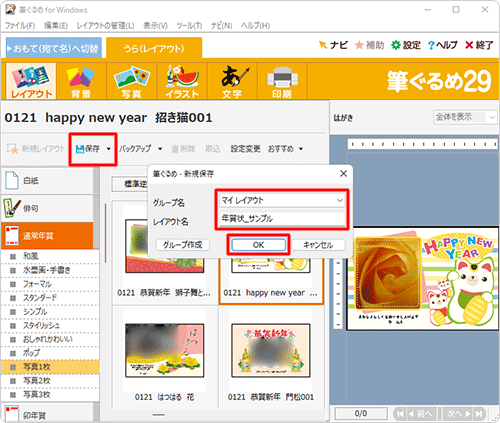Expand the 保存 dropdown arrow
Image resolution: width=500 pixels, height=423 pixels.
[x=109, y=149]
